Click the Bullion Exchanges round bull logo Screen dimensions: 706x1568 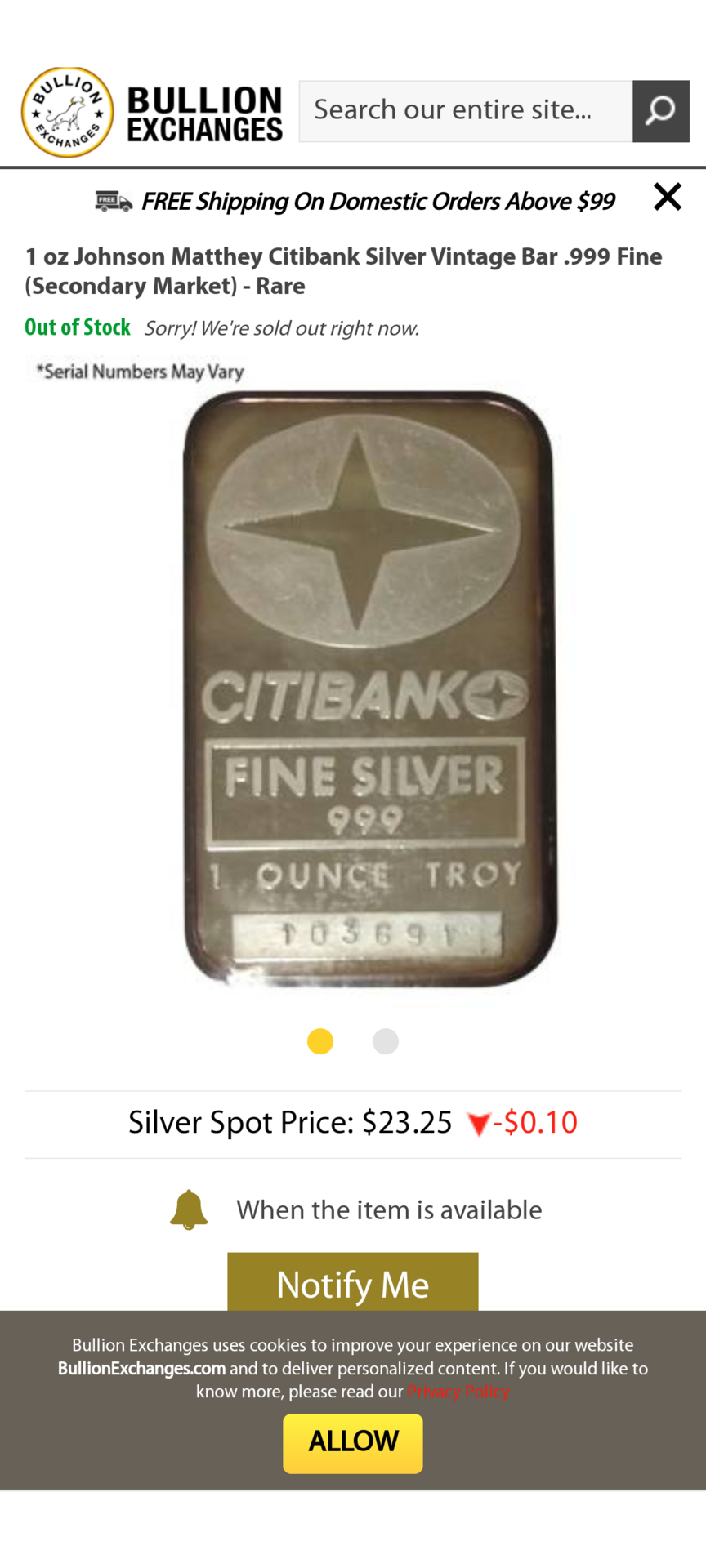pos(67,112)
